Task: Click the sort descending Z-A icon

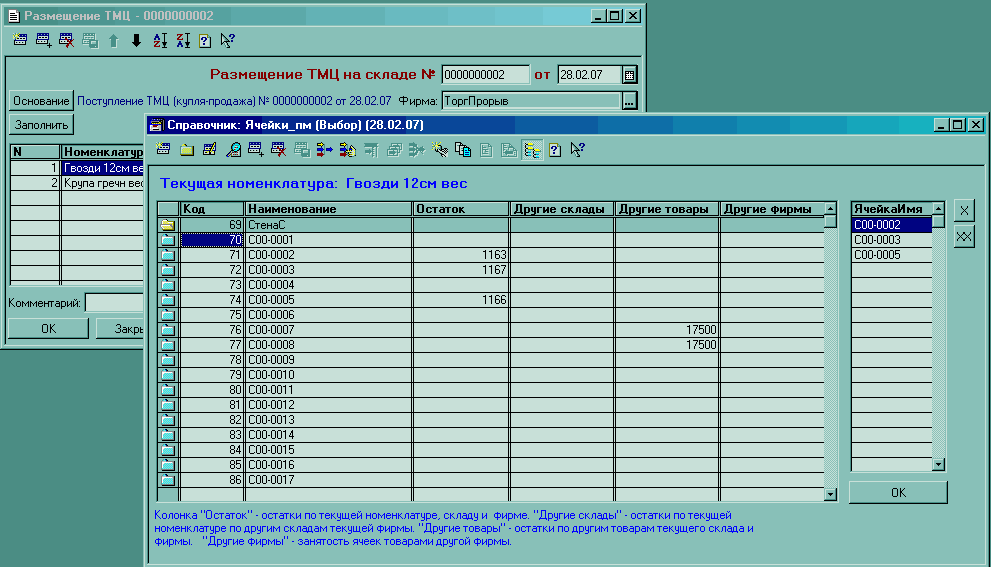Action: 183,41
